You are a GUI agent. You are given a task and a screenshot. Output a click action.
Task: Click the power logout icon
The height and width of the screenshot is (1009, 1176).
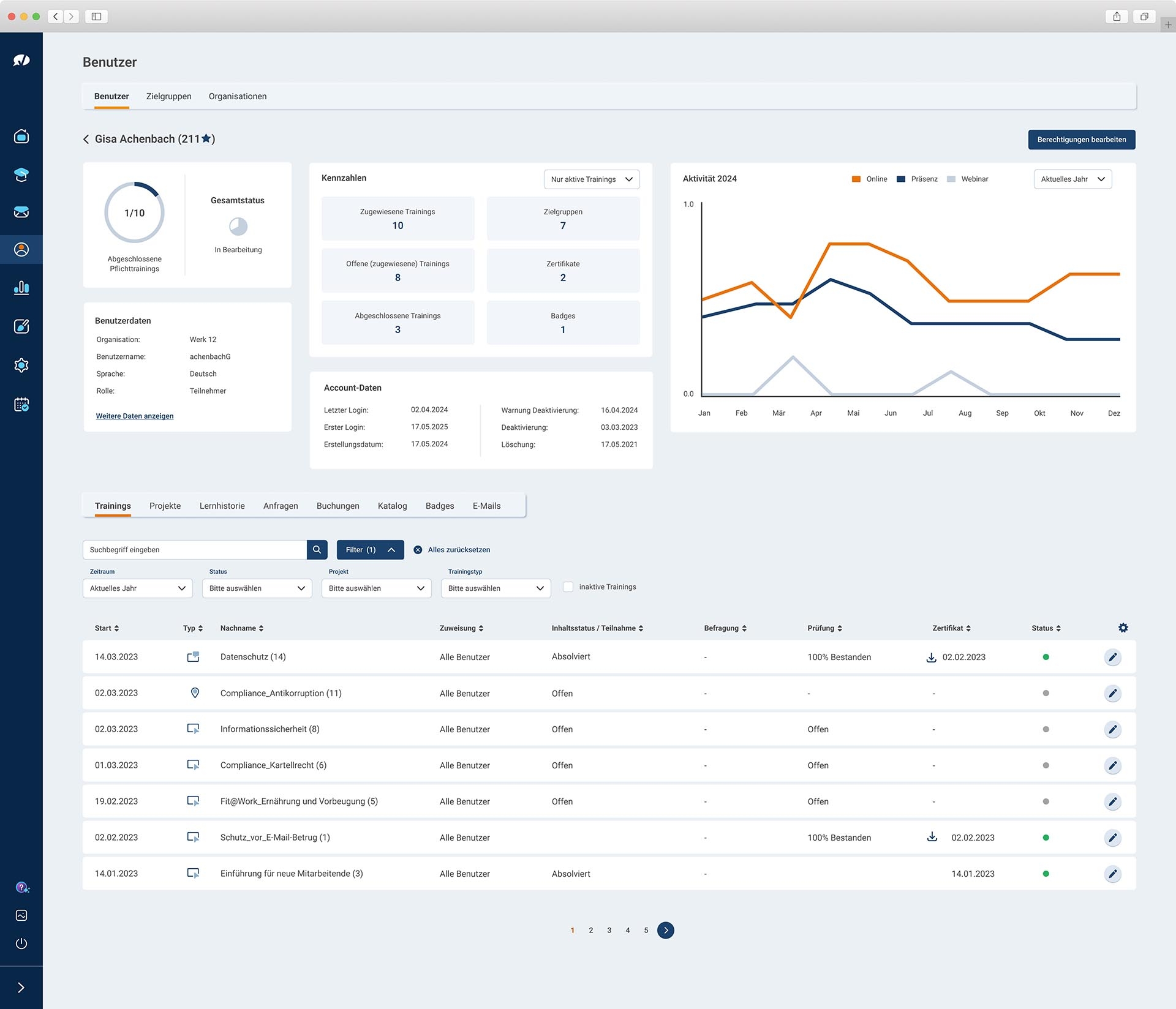21,943
